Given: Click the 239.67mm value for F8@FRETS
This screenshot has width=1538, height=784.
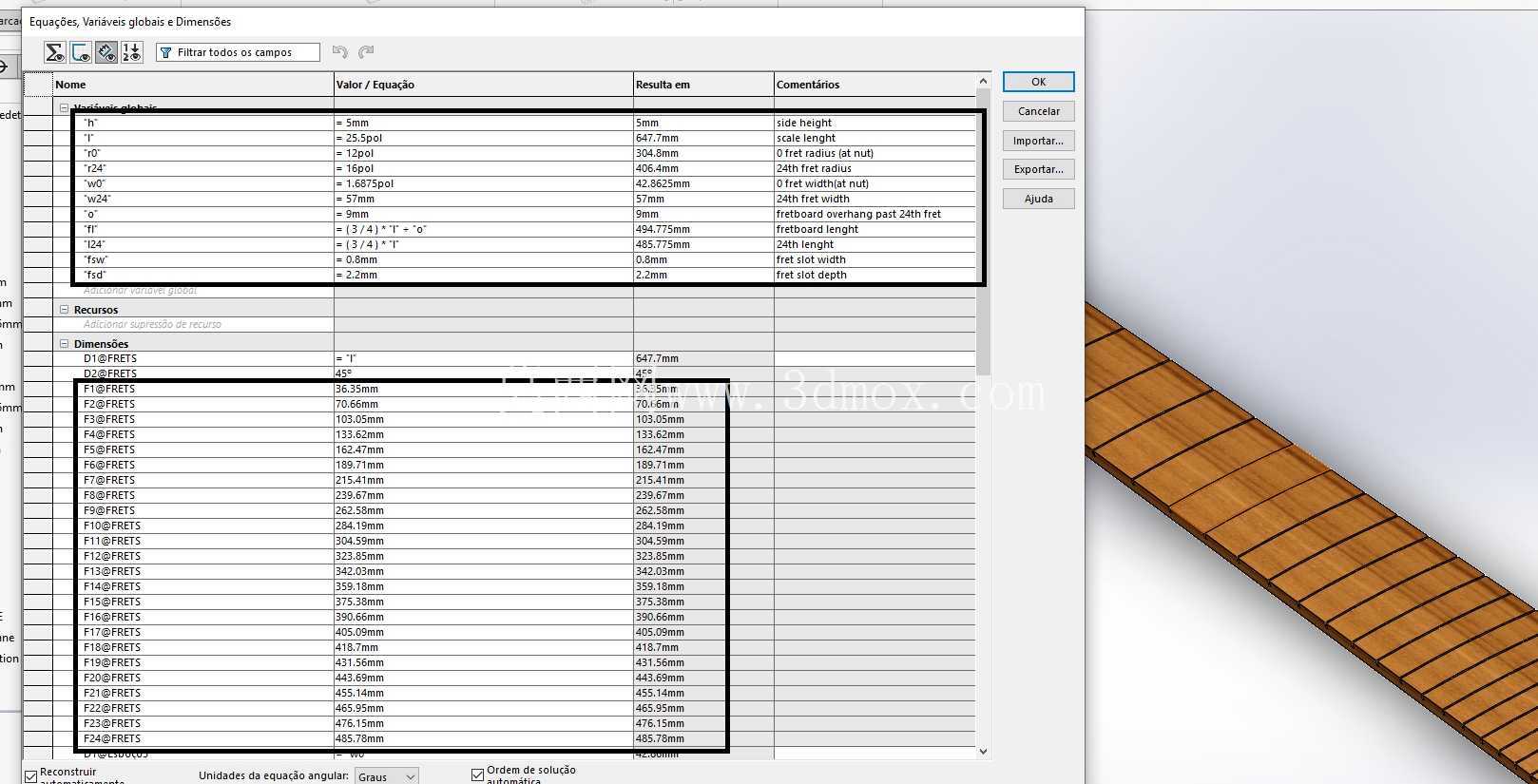Looking at the screenshot, I should click(x=483, y=495).
